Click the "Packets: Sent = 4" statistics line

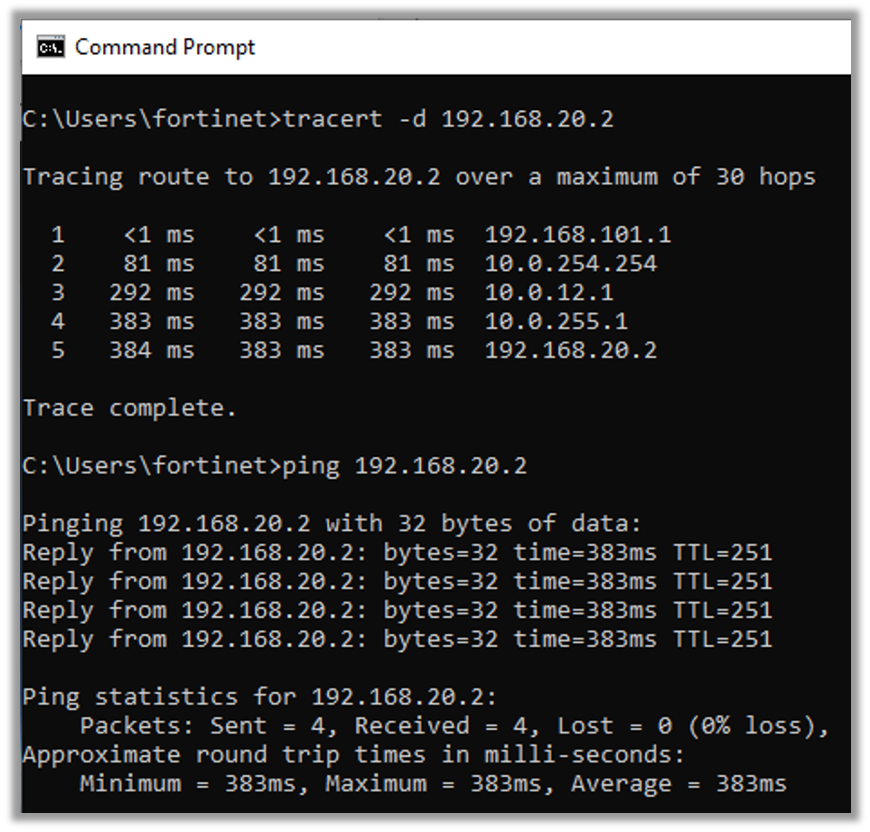pyautogui.click(x=454, y=726)
